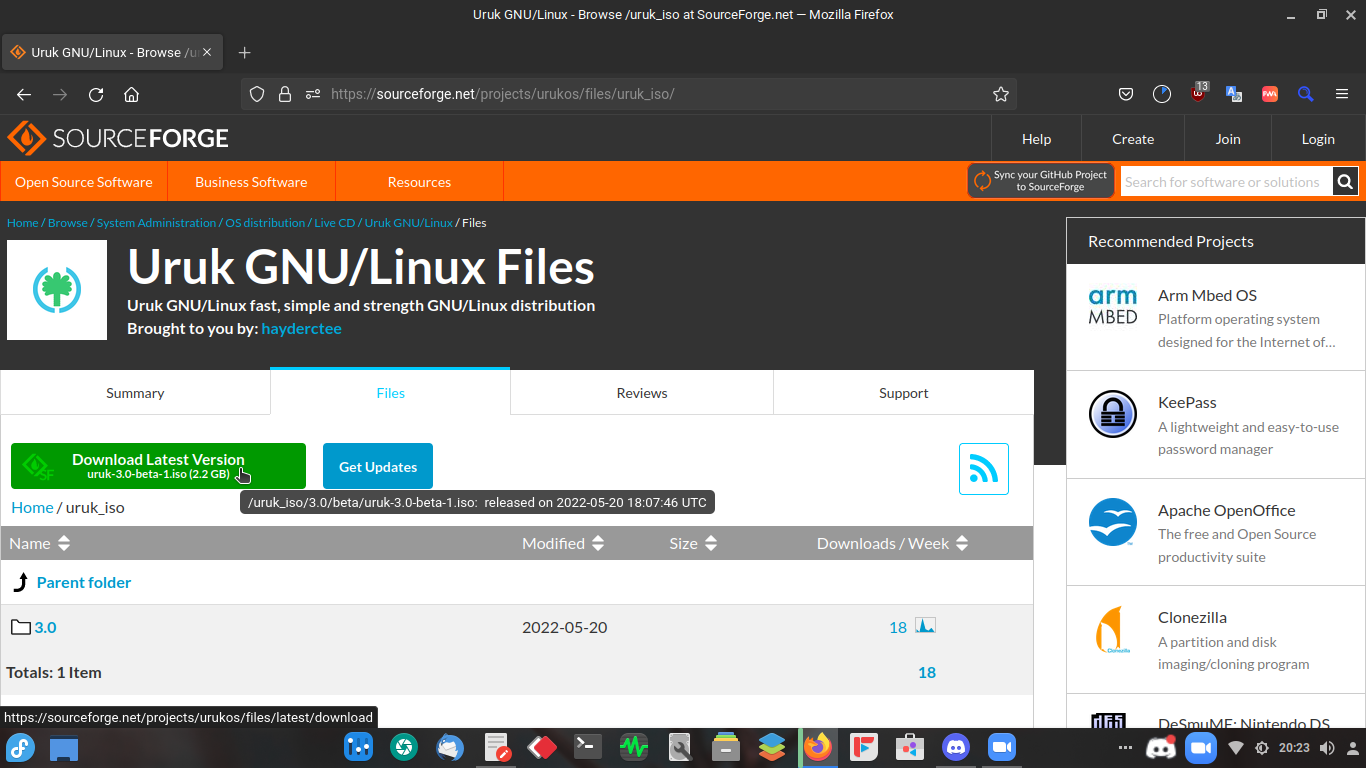Switch to the Support tab
1366x768 pixels.
pyautogui.click(x=904, y=393)
